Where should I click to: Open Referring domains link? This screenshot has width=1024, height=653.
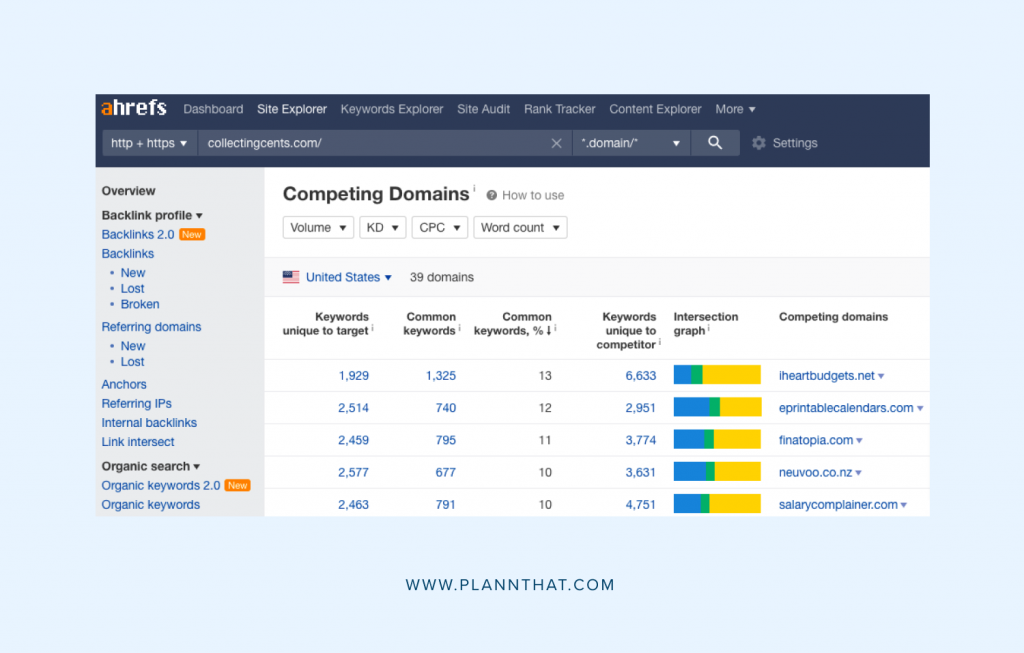pyautogui.click(x=152, y=326)
